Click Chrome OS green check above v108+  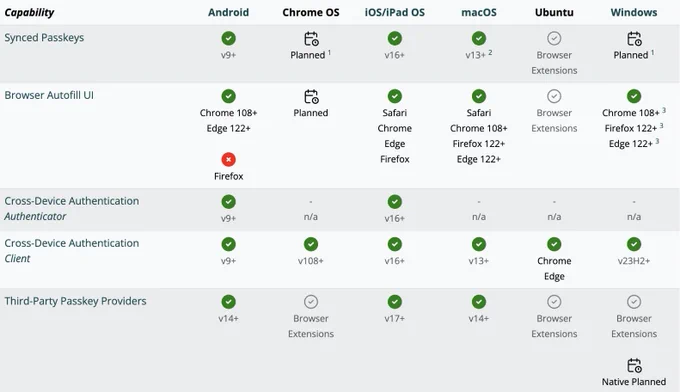pyautogui.click(x=311, y=244)
